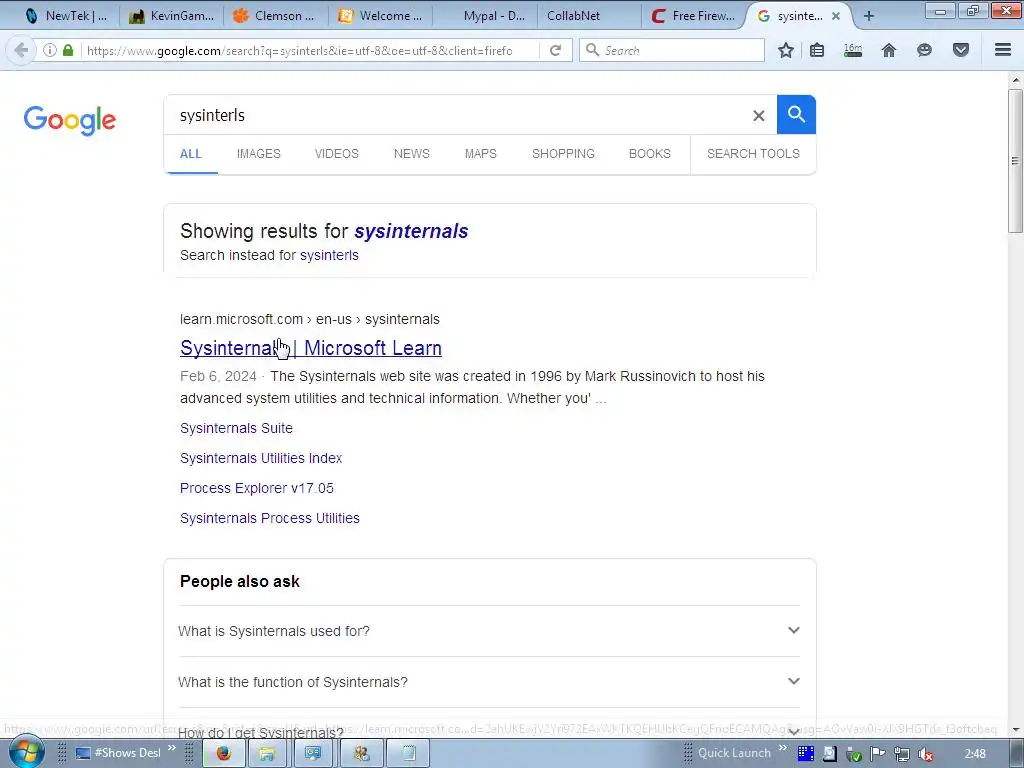Select the ALL results tab
Screen dimensions: 1024x768
pos(191,154)
